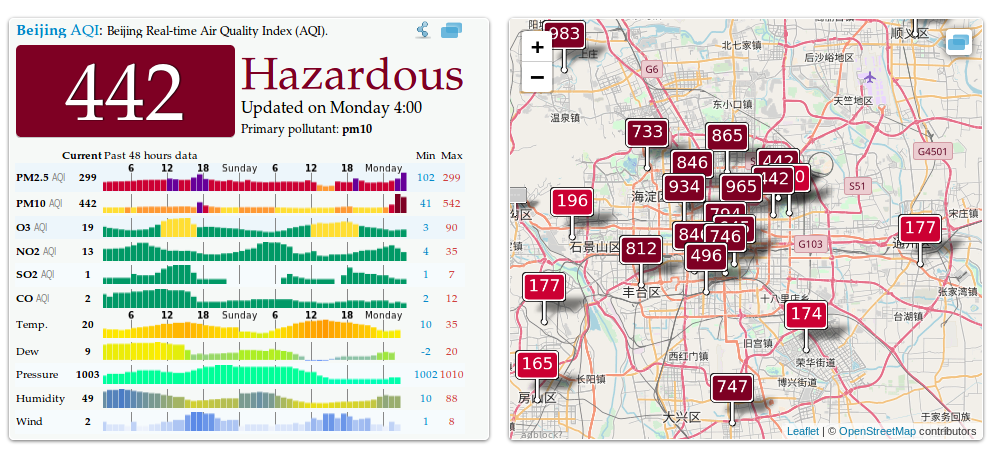Select the 934 AQI station marker
This screenshot has width=1006, height=464.
(684, 187)
